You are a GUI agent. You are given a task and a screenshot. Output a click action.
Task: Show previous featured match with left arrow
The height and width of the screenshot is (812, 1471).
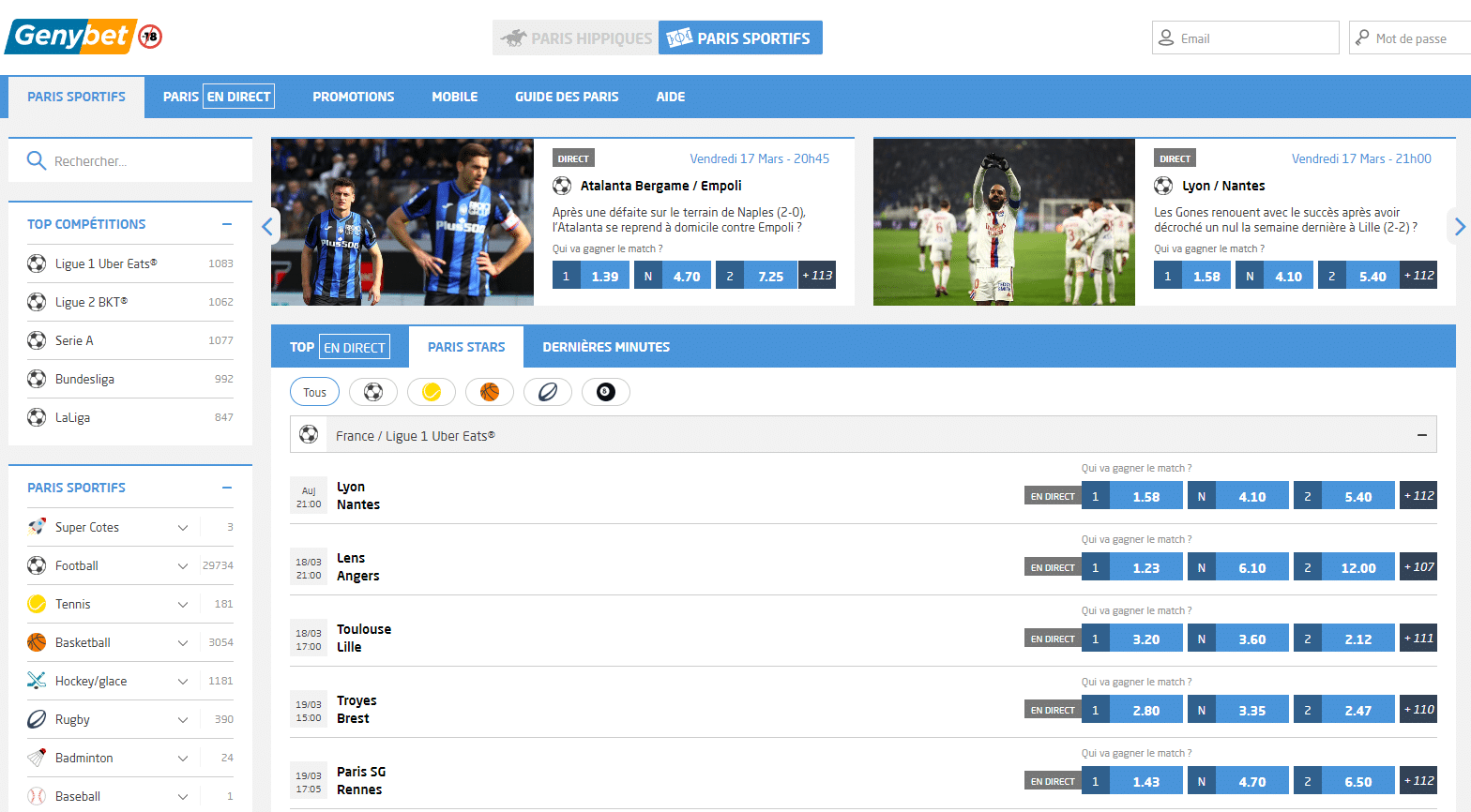point(268,226)
